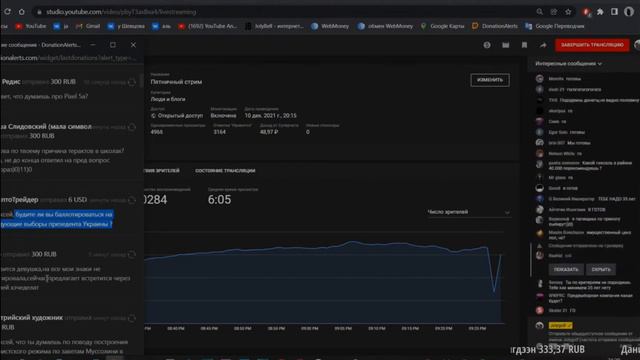
Task: Click the red Завершить трансляцию button
Action: [592, 45]
